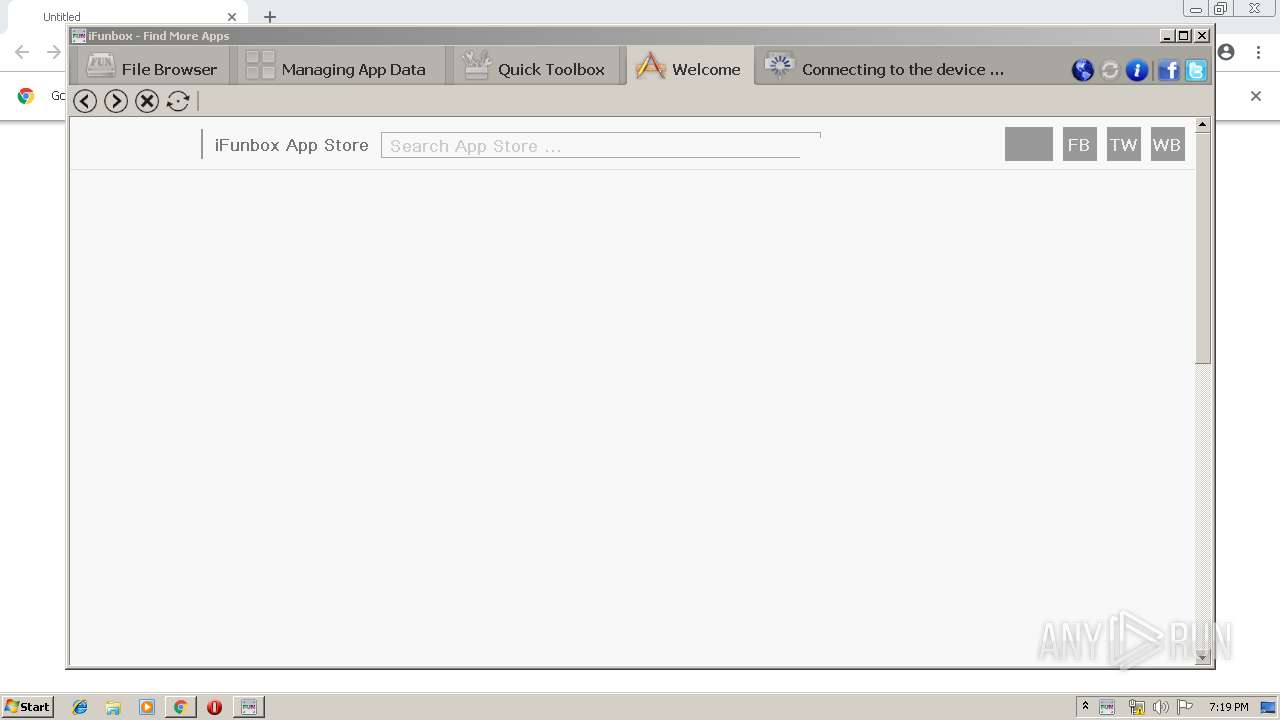This screenshot has height=720, width=1280.
Task: Click the iFunbox system tray icon
Action: [x=1107, y=707]
